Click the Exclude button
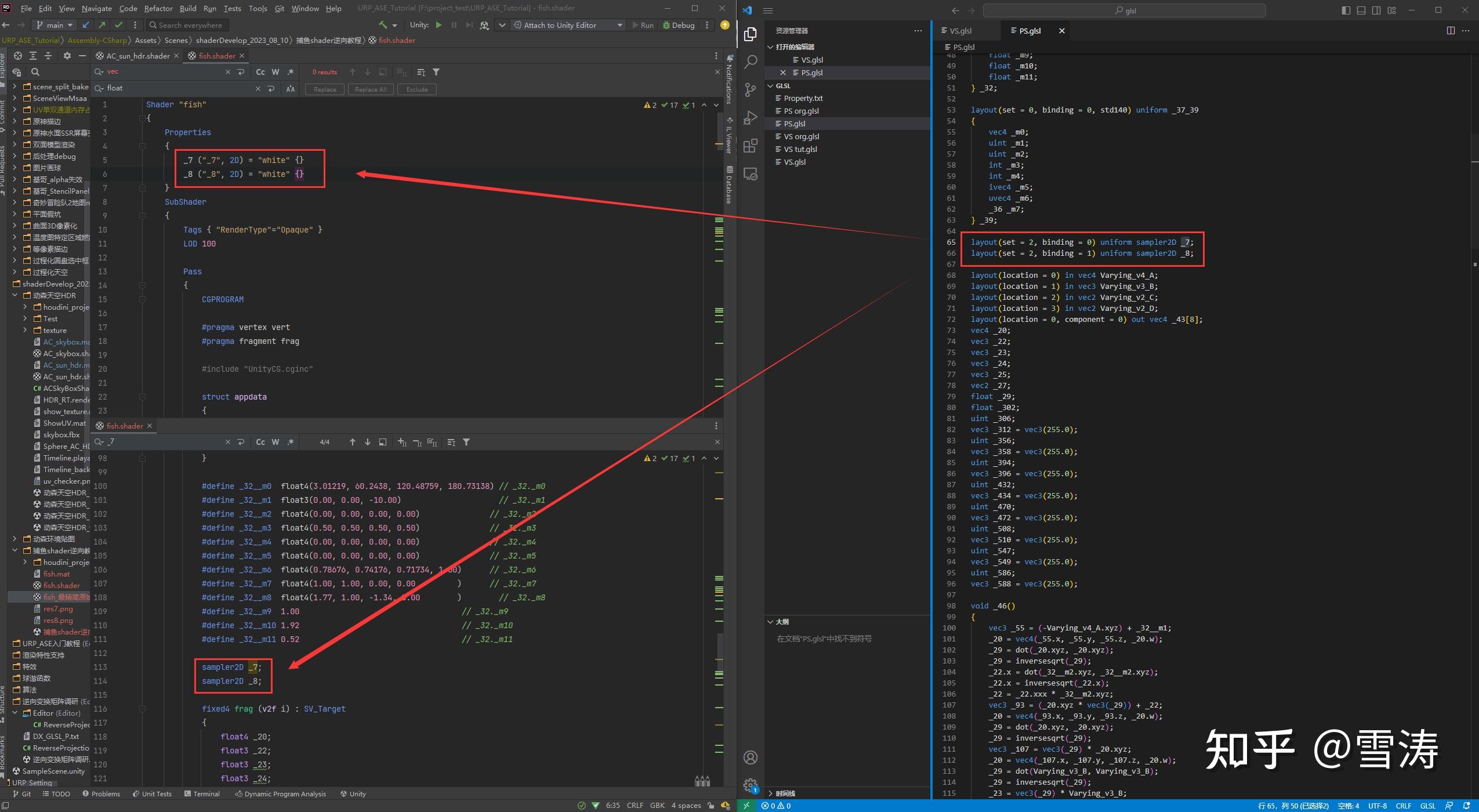1479x812 pixels. [417, 89]
